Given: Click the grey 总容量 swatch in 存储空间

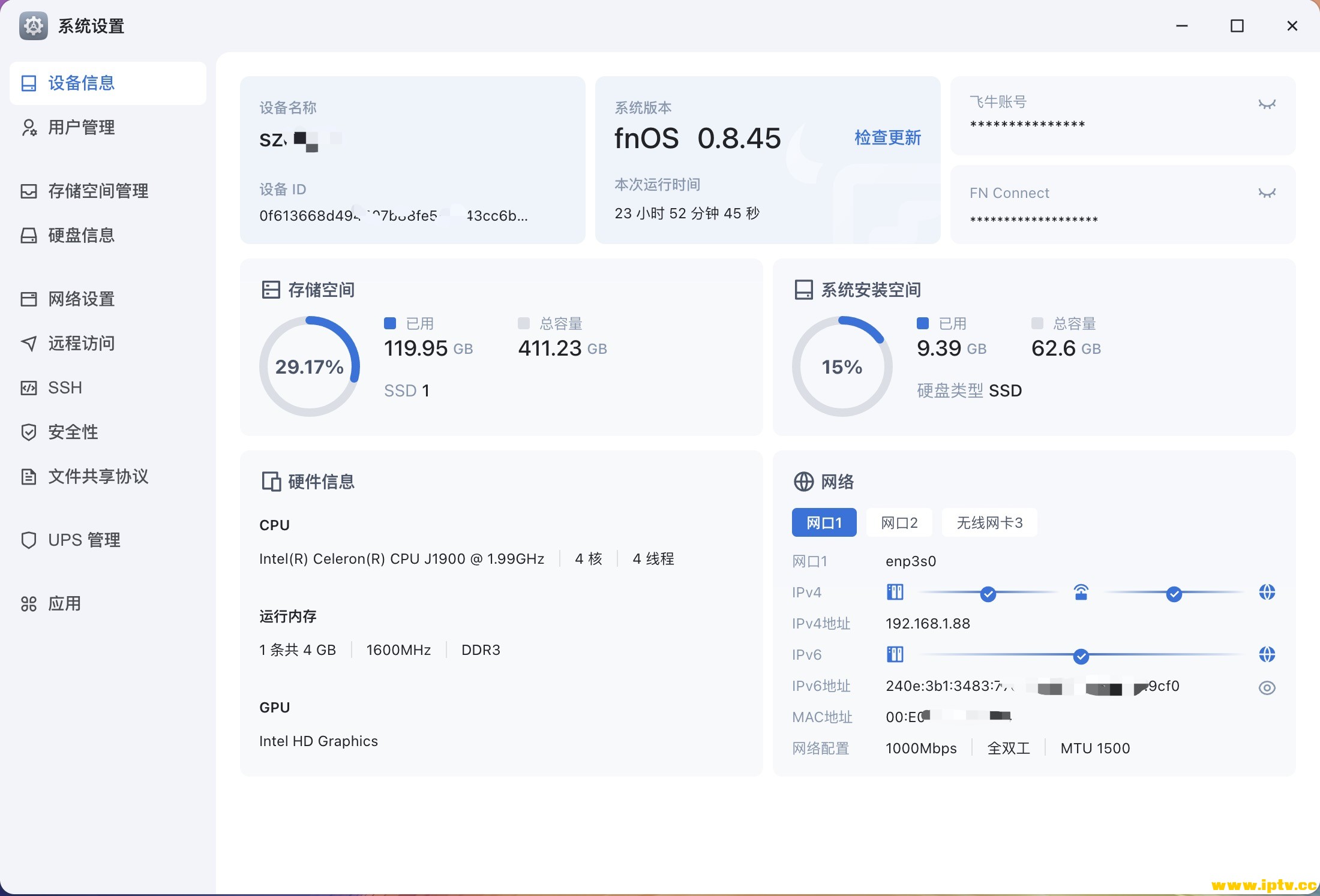Looking at the screenshot, I should tap(524, 323).
